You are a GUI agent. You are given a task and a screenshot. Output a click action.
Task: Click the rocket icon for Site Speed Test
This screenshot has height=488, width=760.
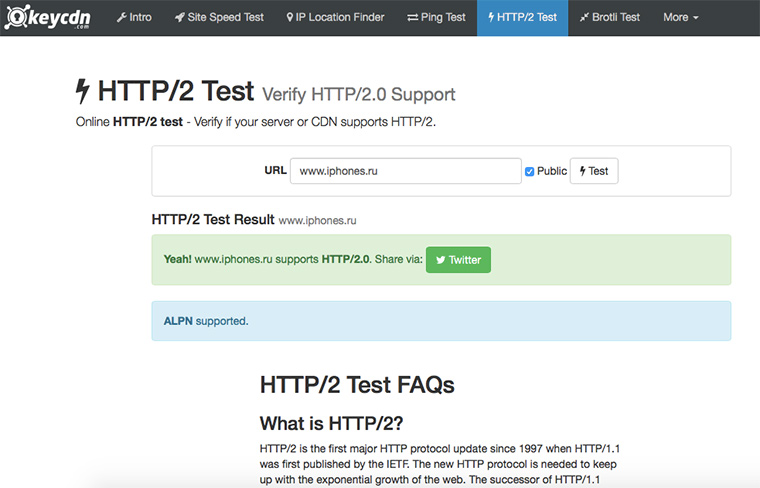tap(180, 18)
